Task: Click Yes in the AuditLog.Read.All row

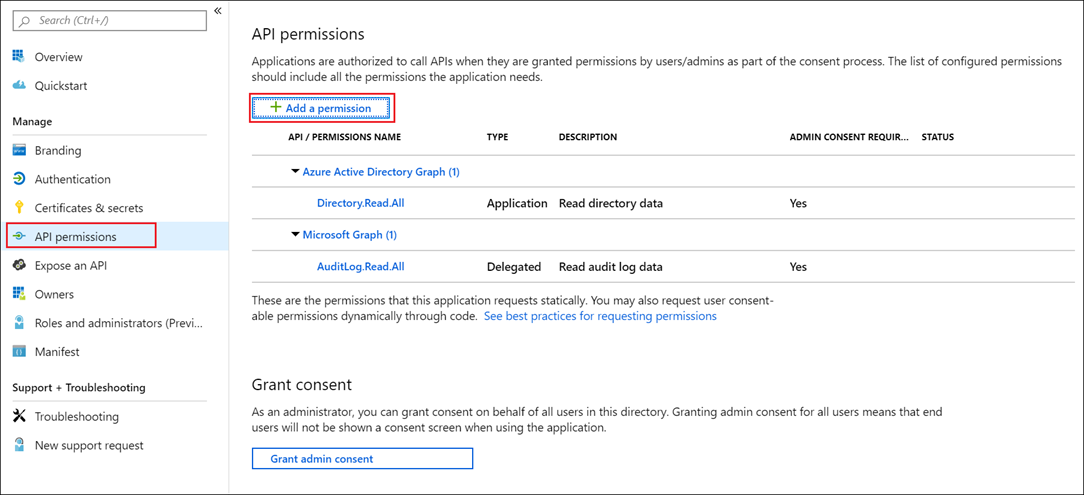Action: (798, 266)
